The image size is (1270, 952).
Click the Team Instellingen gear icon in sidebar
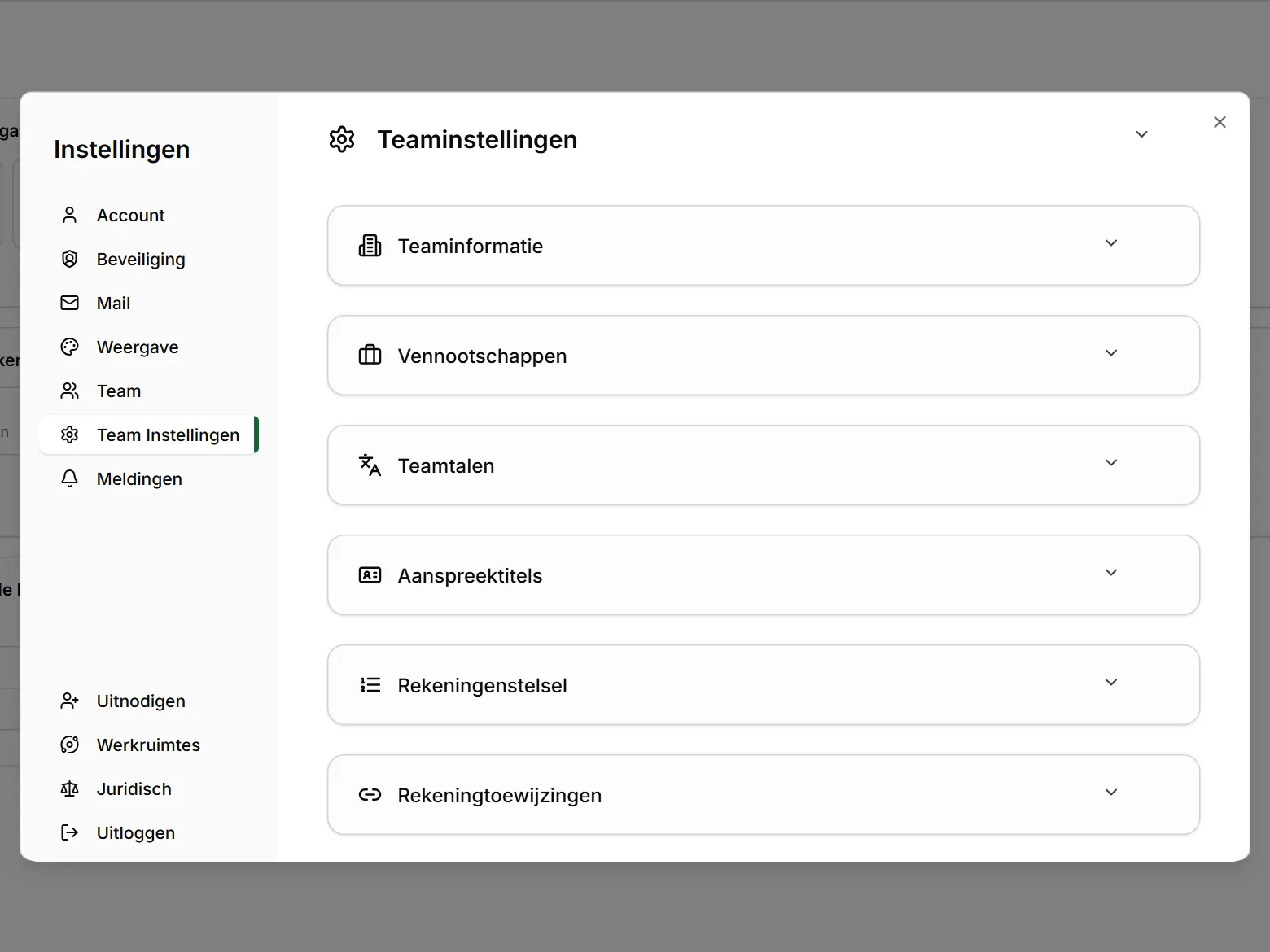pyautogui.click(x=70, y=435)
